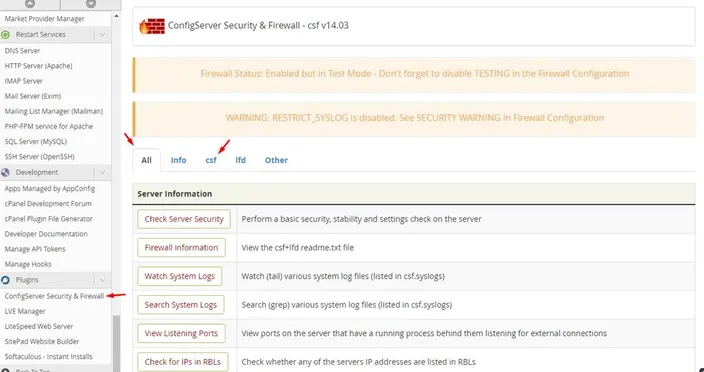
Task: Select the All tab
Action: [146, 160]
